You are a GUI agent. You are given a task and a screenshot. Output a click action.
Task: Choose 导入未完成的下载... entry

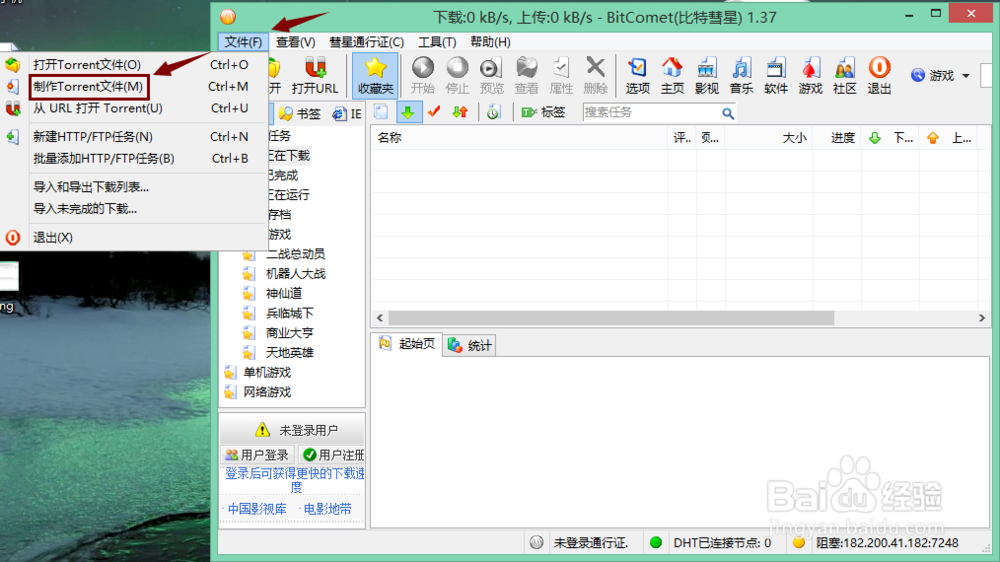click(134, 209)
